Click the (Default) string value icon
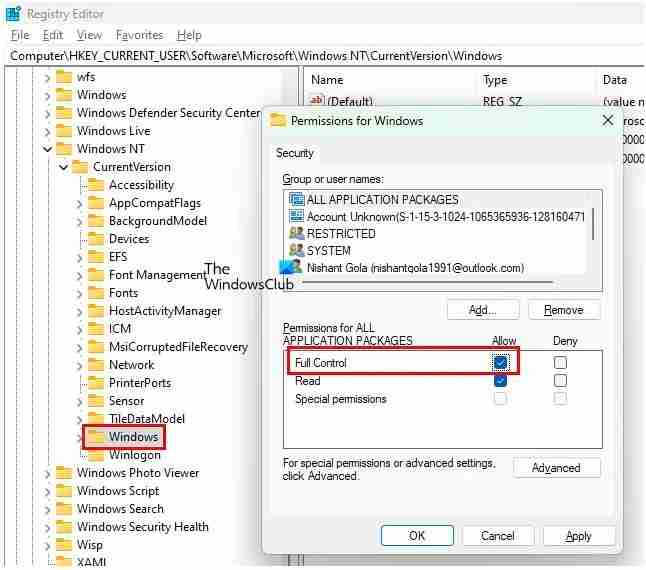This screenshot has width=646, height=570. click(x=317, y=100)
